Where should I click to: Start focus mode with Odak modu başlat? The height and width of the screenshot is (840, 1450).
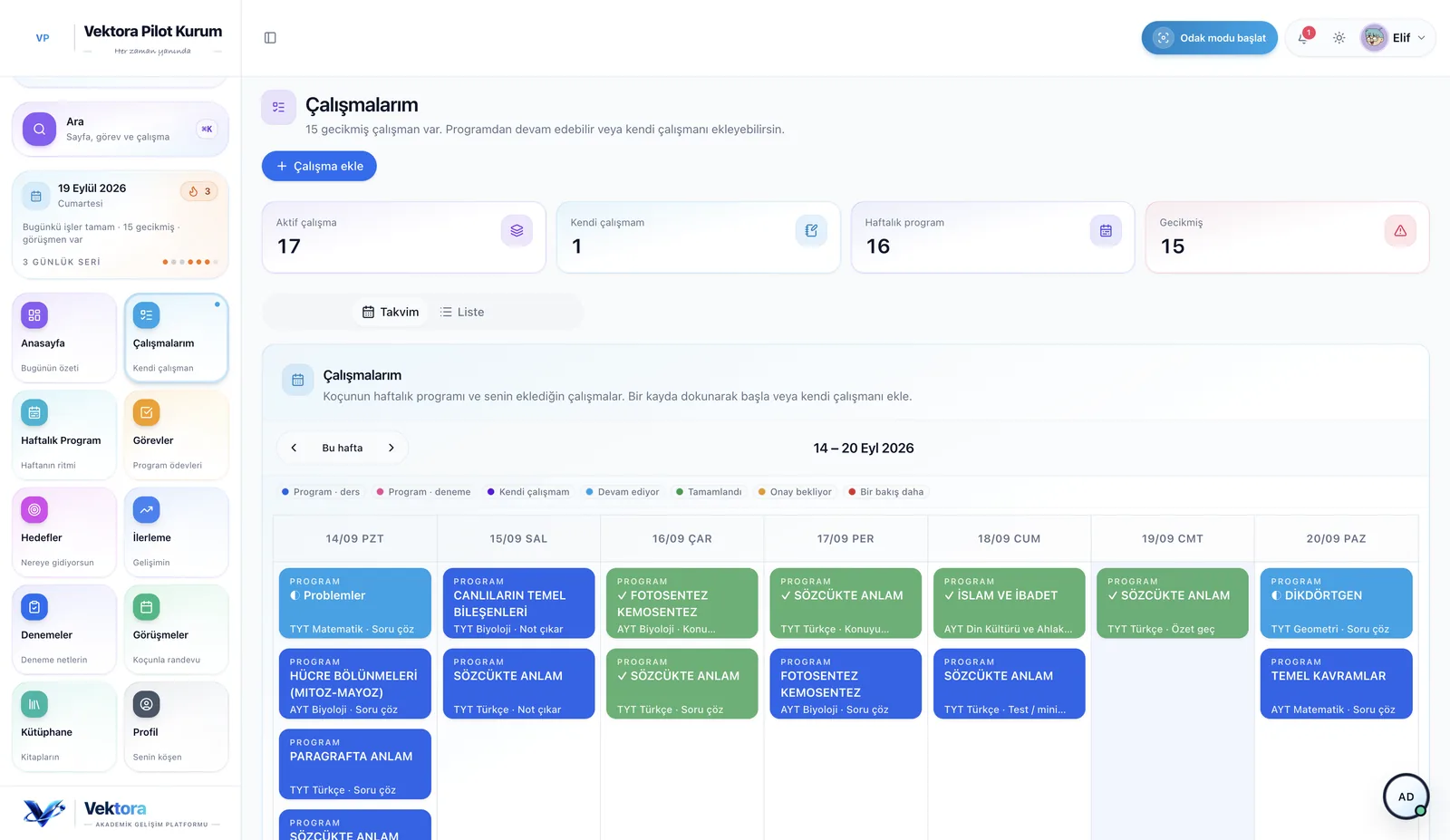[x=1209, y=38]
